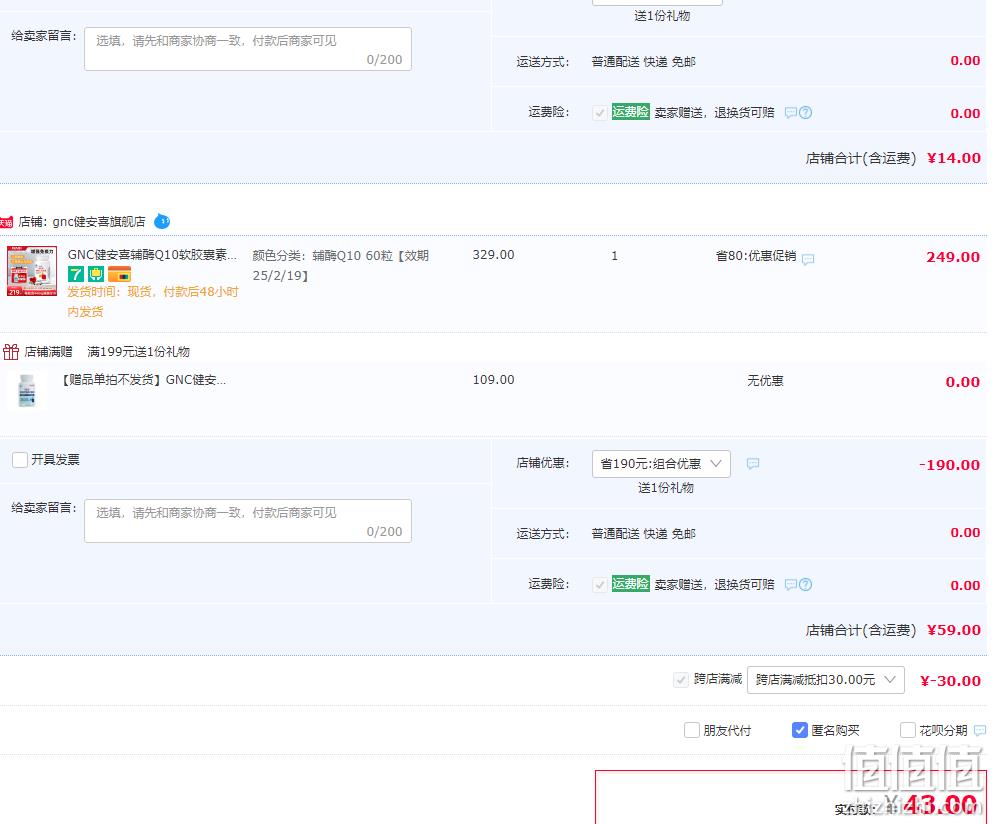Click the help question mark in second 运费险 row

click(805, 585)
